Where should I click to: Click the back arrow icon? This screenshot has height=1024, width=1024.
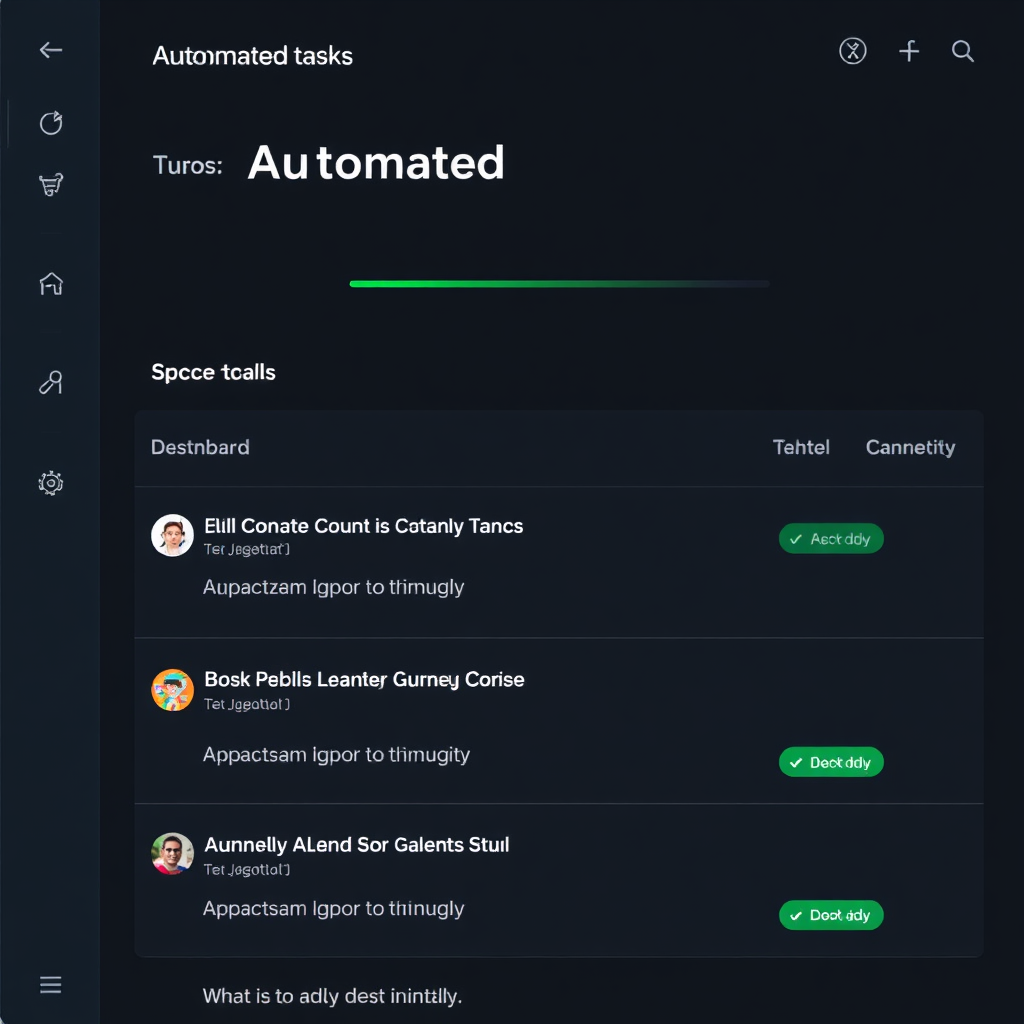[51, 51]
